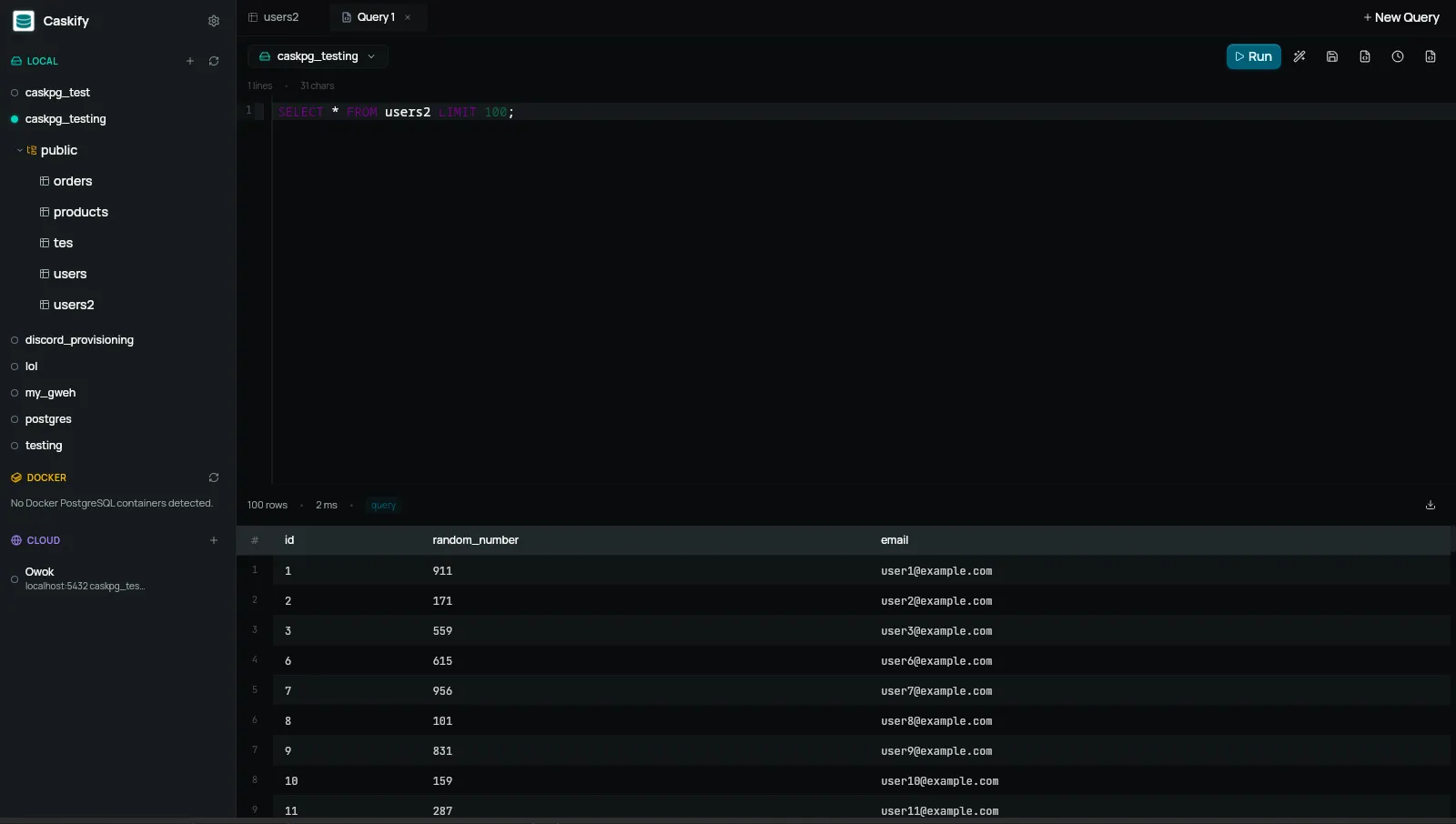Click the products table icon

pyautogui.click(x=45, y=212)
